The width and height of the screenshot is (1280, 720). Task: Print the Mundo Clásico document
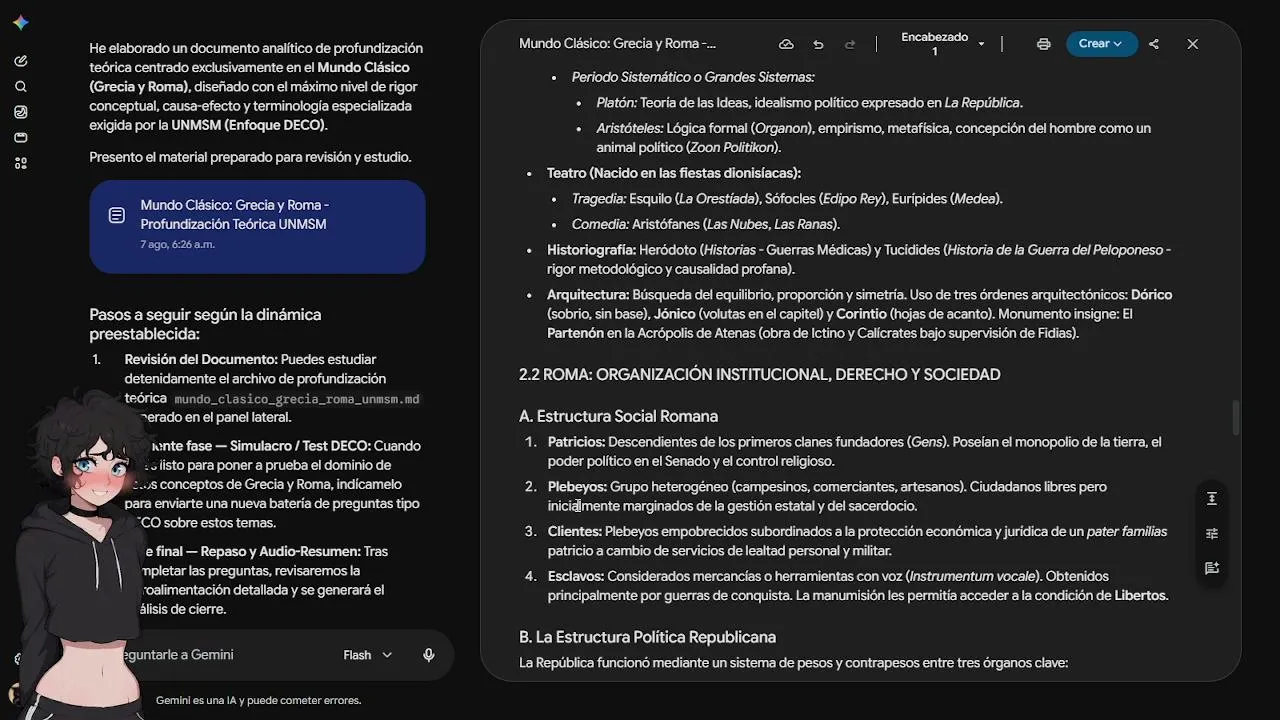click(x=1044, y=44)
